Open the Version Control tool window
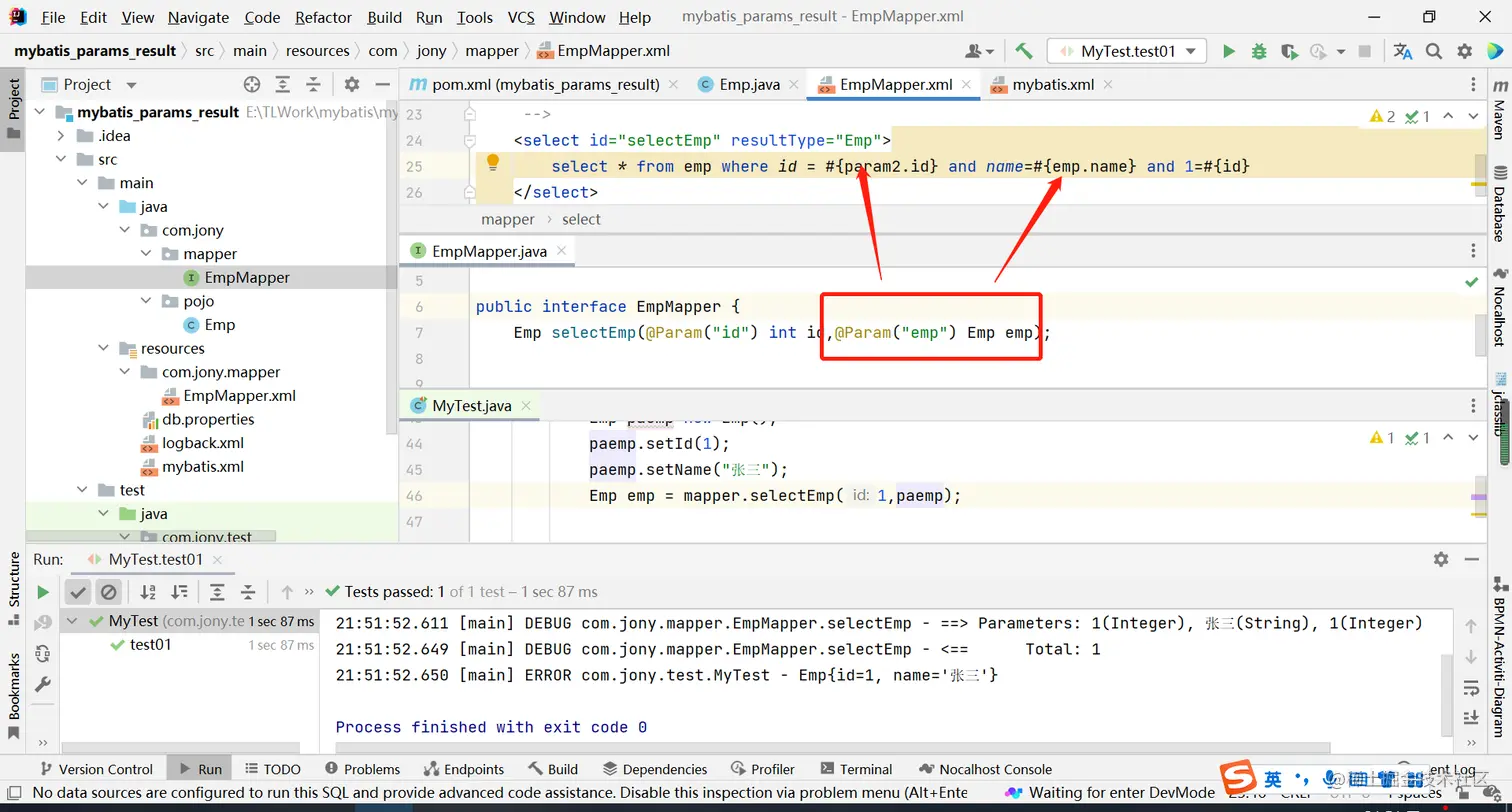The width and height of the screenshot is (1512, 812). [96, 769]
